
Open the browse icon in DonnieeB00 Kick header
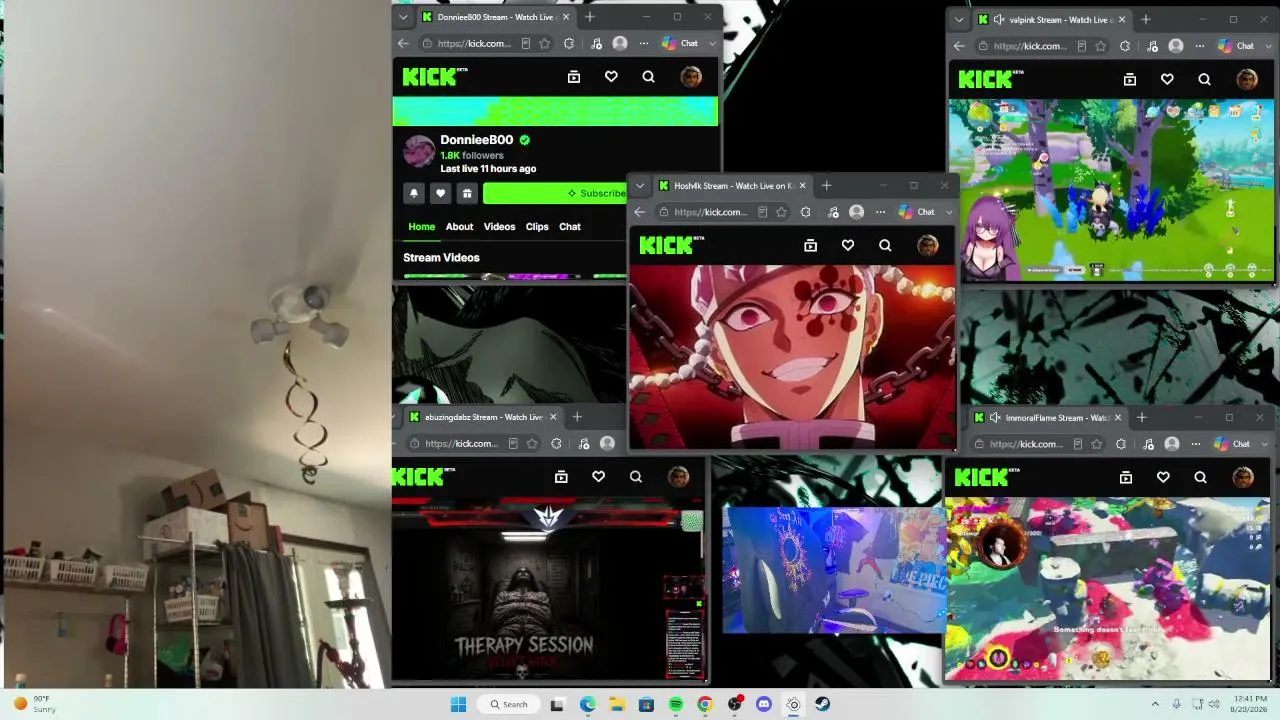(x=574, y=77)
